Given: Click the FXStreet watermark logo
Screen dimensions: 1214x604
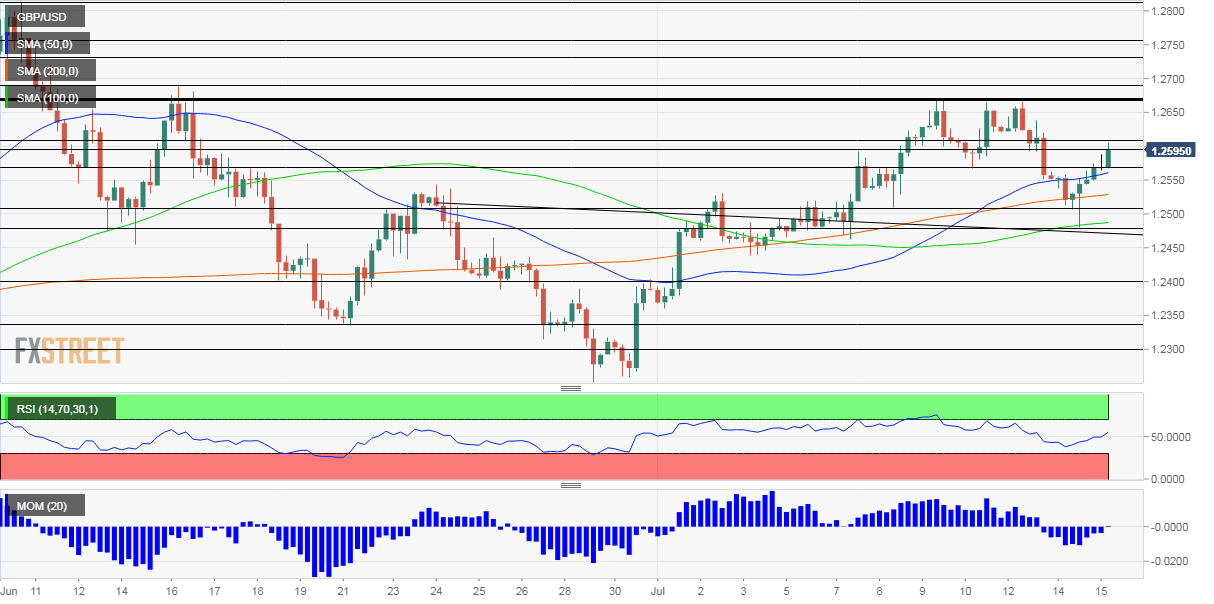Looking at the screenshot, I should [69, 350].
